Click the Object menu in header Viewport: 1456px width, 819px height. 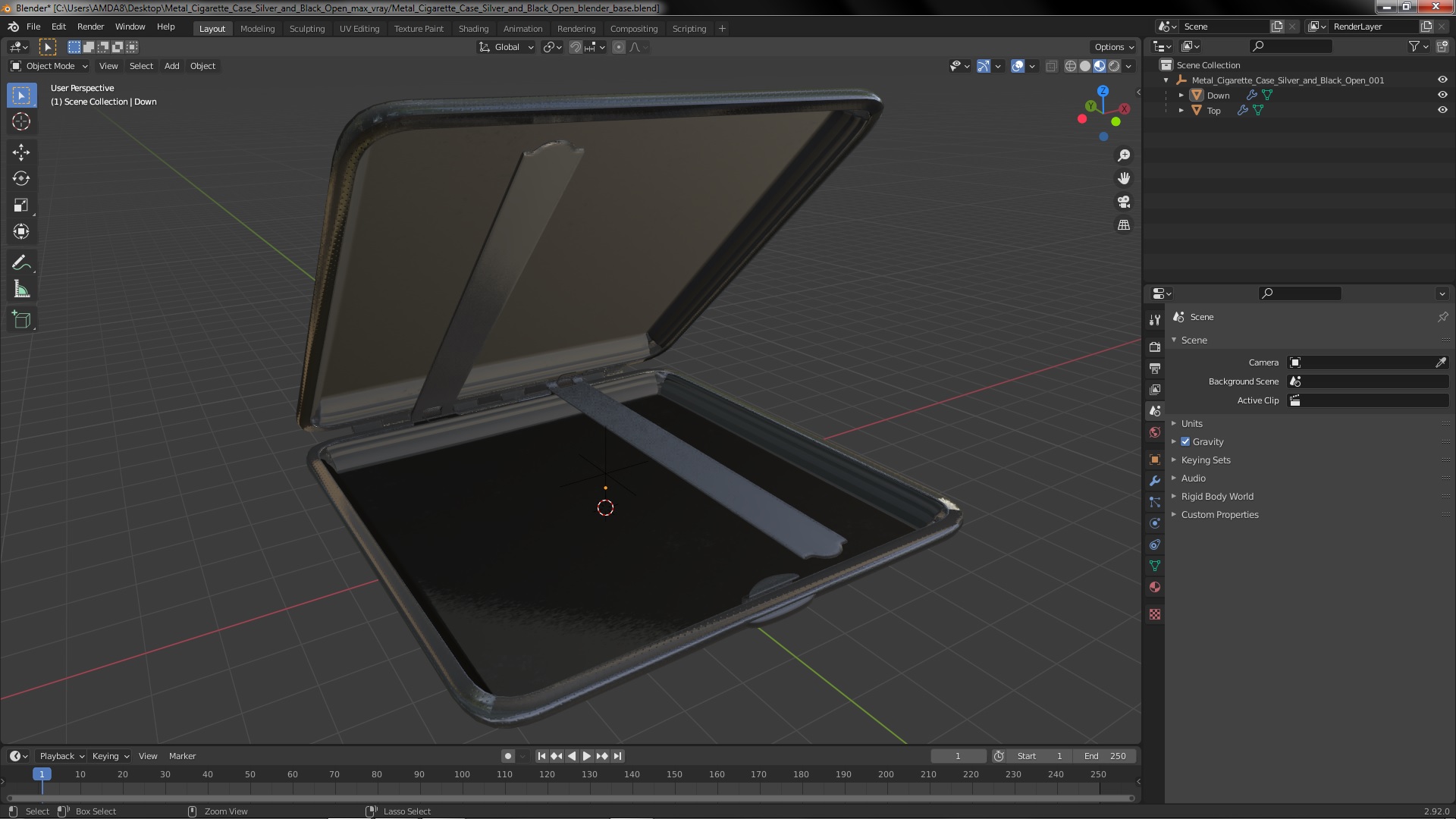pyautogui.click(x=202, y=65)
